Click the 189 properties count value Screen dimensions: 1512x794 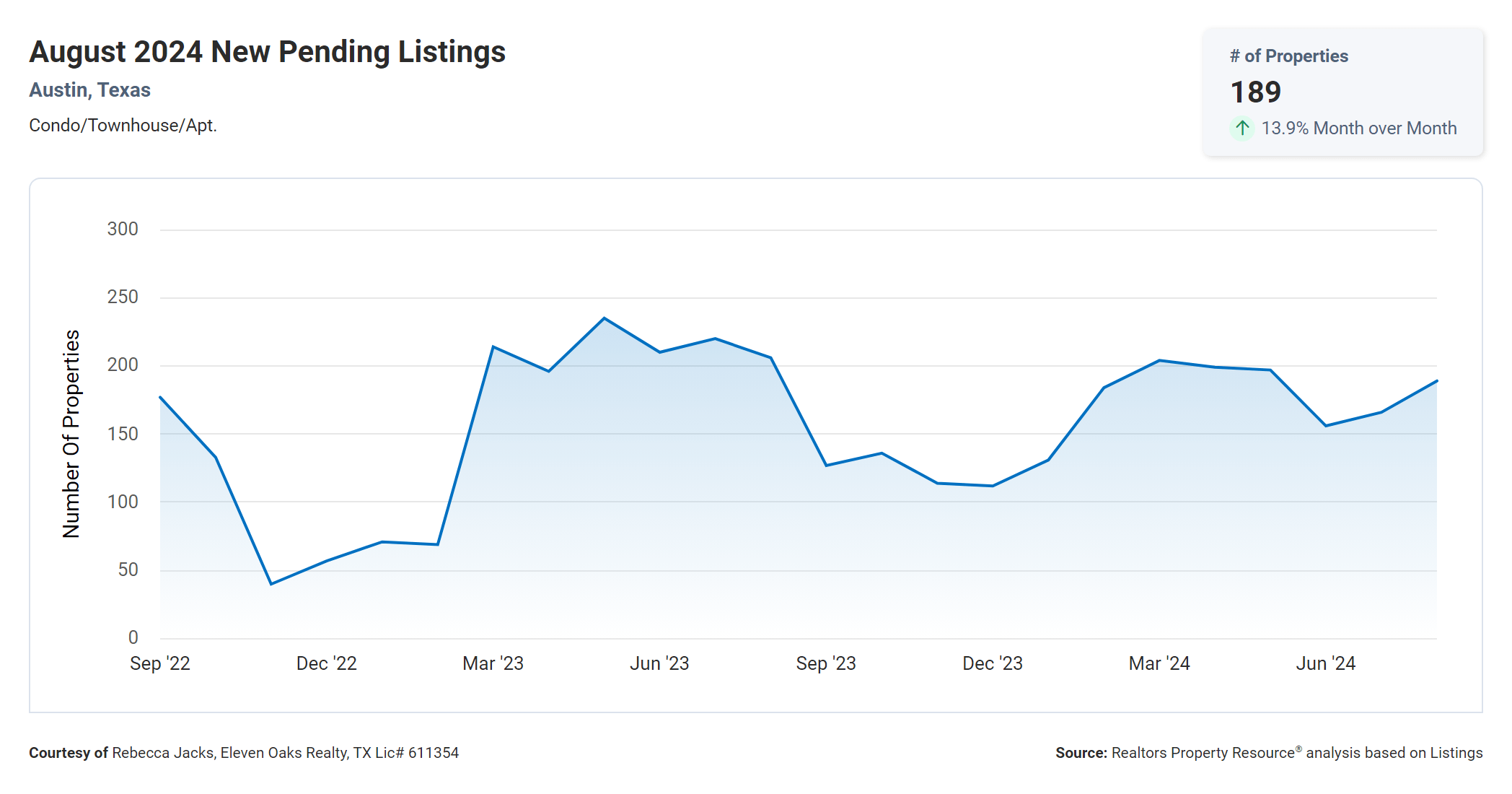1255,92
